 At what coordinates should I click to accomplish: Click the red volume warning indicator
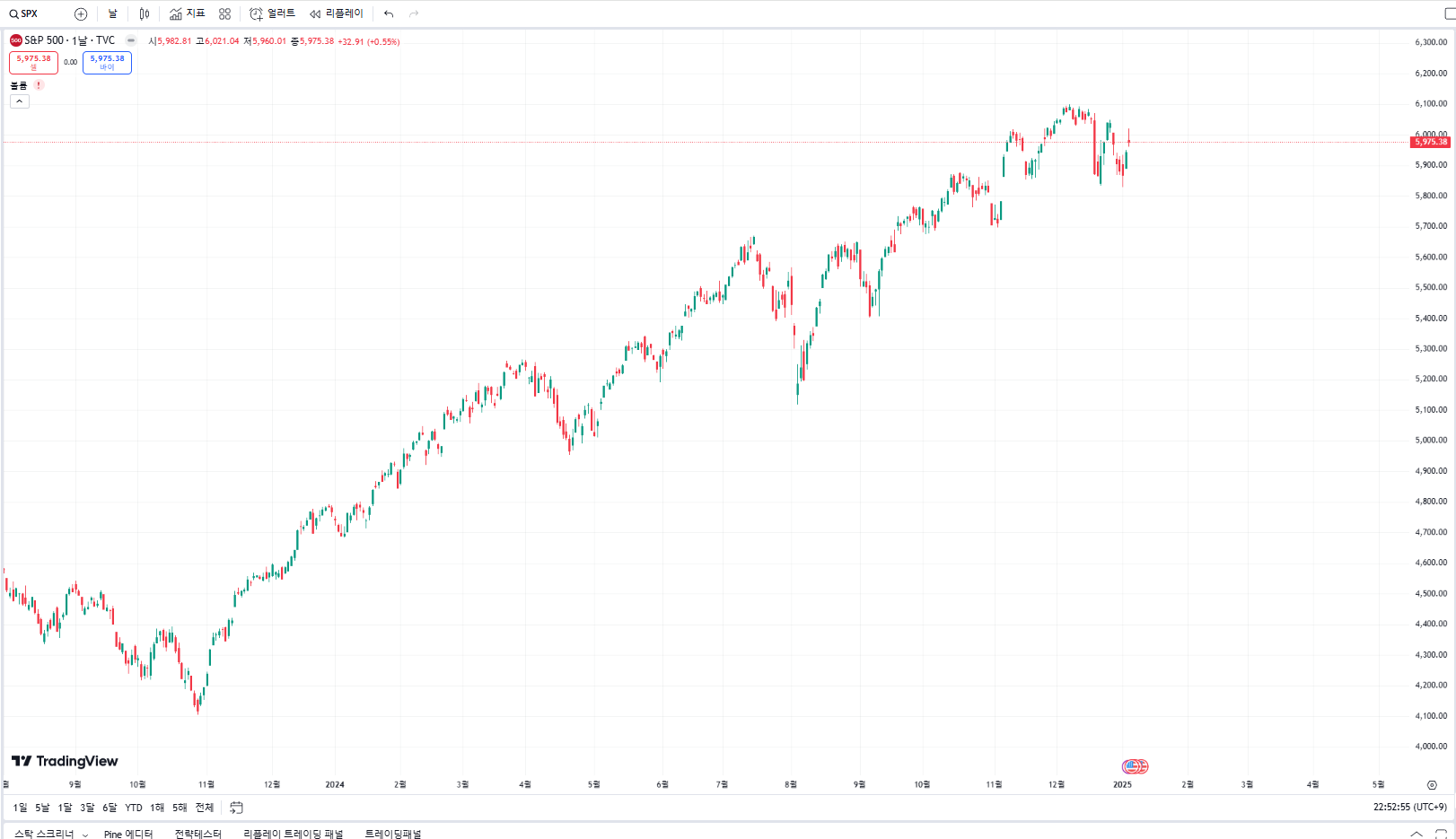pyautogui.click(x=39, y=85)
